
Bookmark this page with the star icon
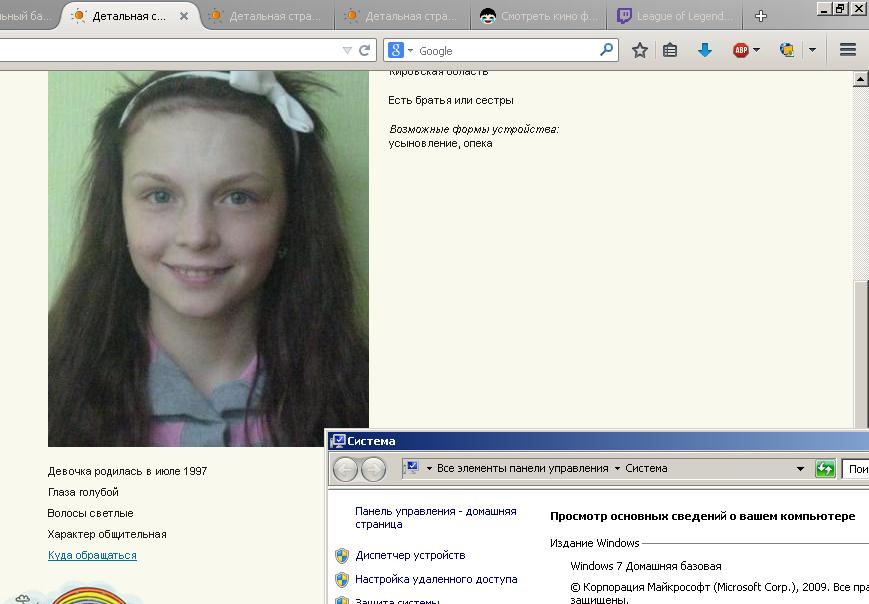tap(640, 50)
